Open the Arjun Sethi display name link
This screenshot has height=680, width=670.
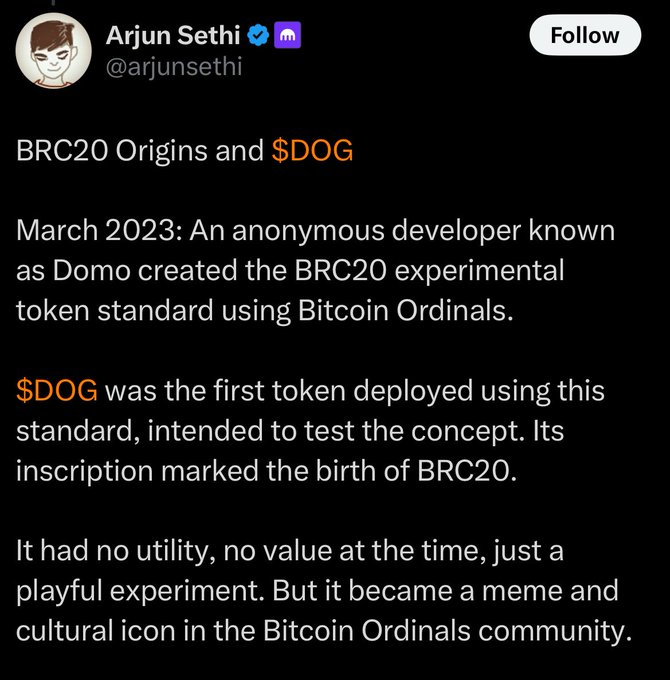pos(173,35)
